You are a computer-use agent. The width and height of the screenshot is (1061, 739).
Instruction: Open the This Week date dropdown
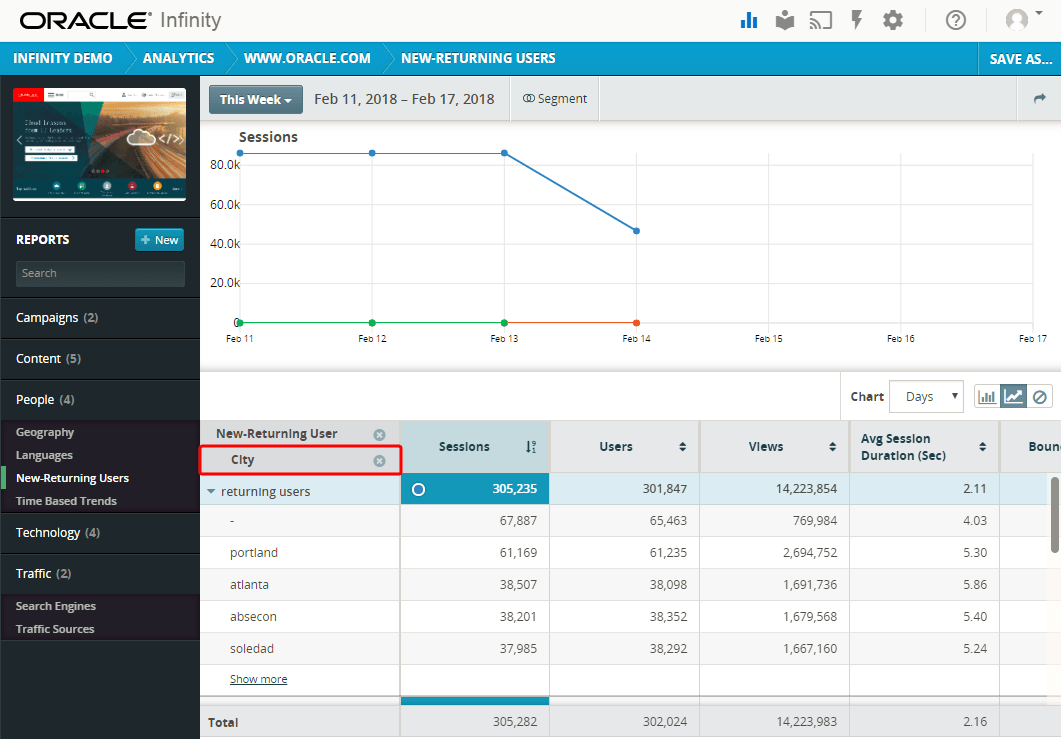coord(255,99)
